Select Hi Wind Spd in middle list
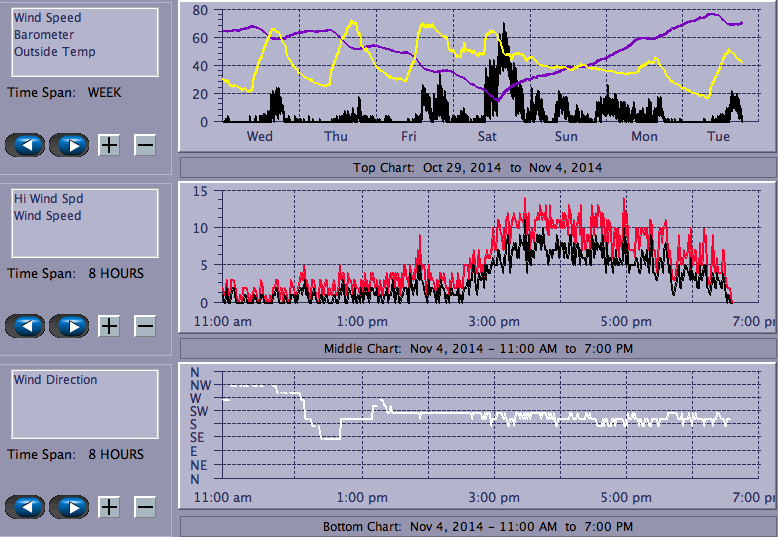Viewport: 778px width, 537px height. tap(48, 199)
